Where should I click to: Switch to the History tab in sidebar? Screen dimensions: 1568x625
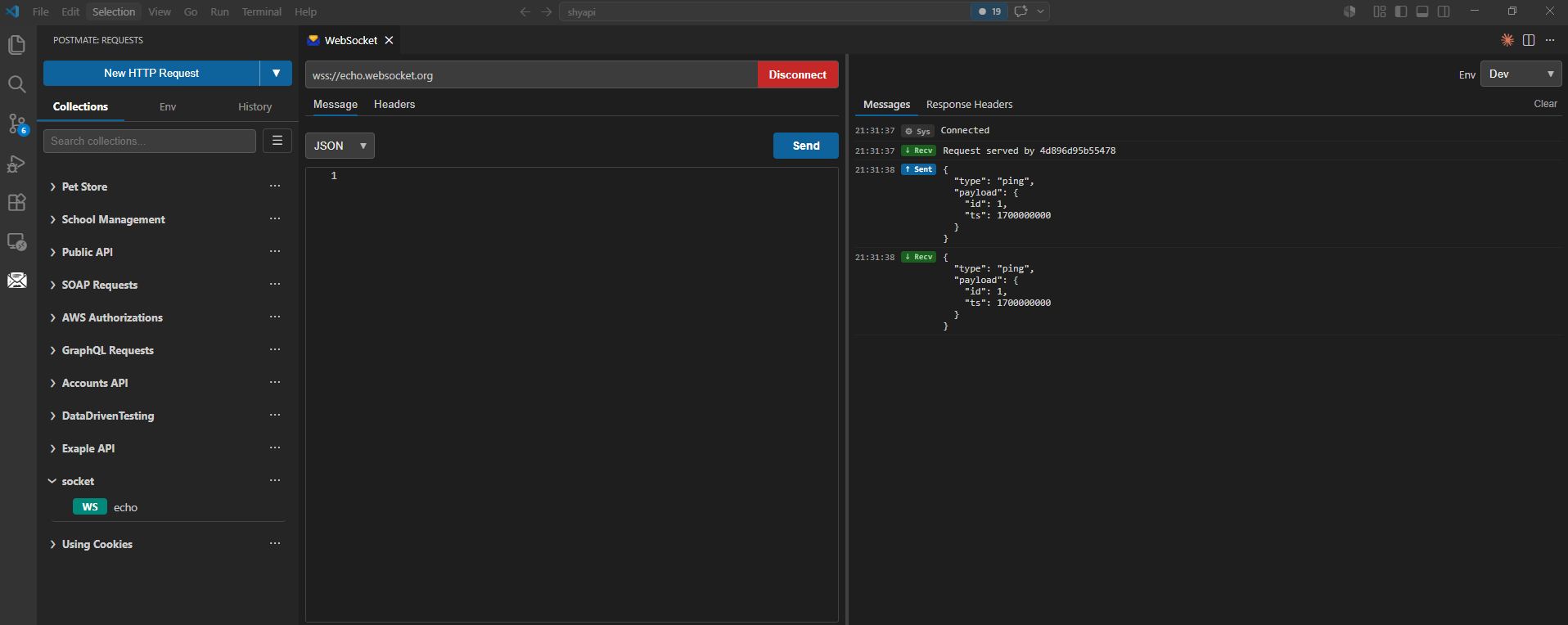pyautogui.click(x=255, y=107)
